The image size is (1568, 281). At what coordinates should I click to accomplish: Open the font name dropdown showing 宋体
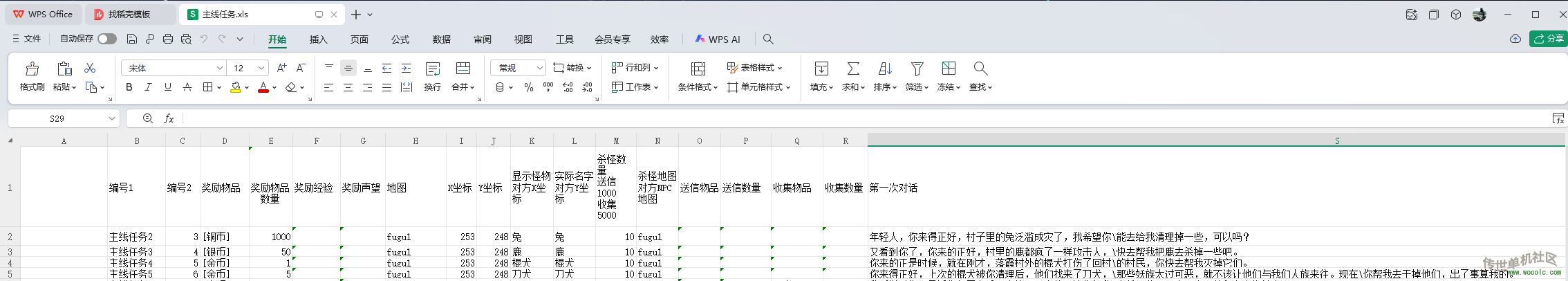click(219, 68)
